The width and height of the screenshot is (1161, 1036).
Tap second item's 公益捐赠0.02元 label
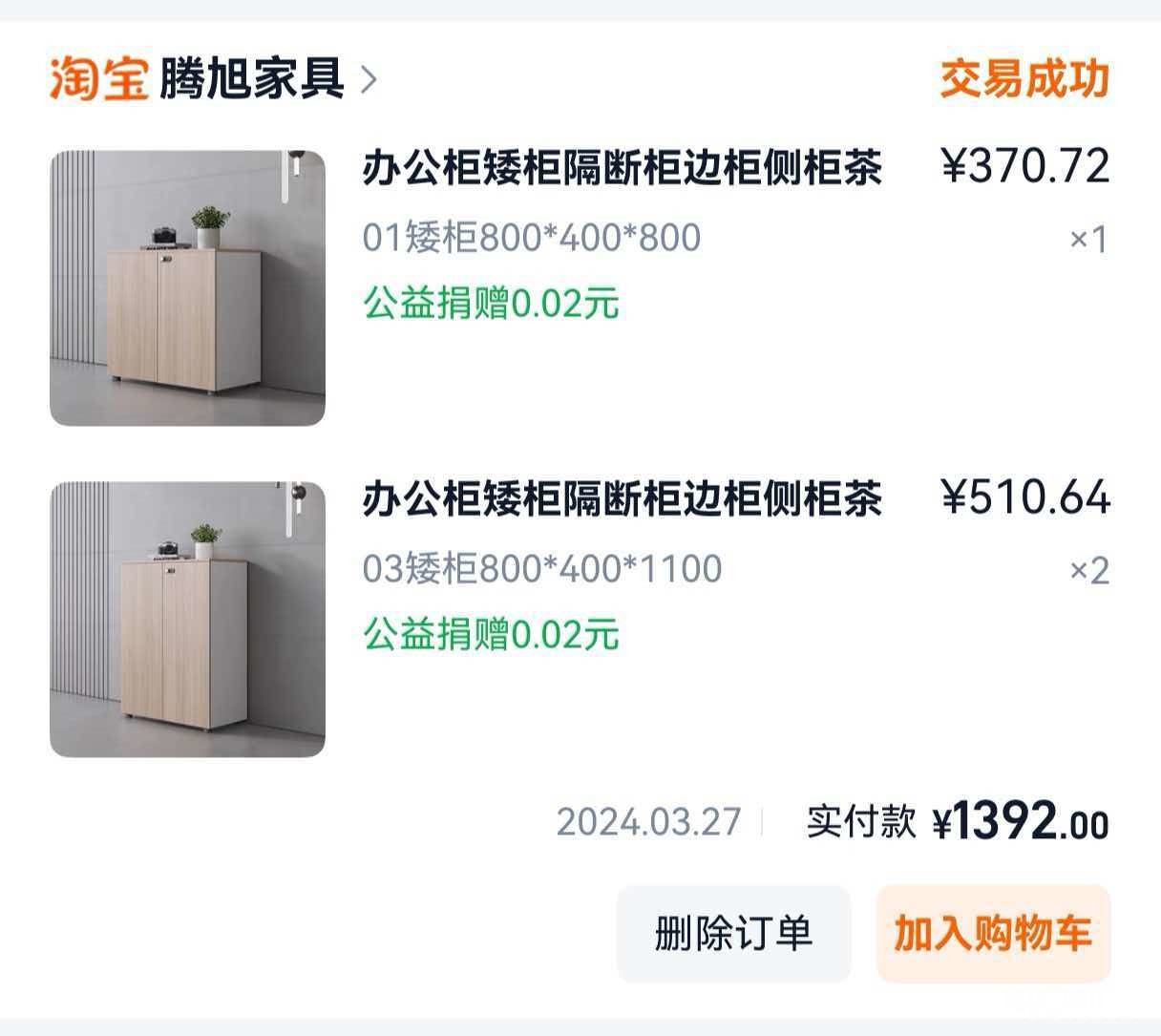[x=491, y=633]
